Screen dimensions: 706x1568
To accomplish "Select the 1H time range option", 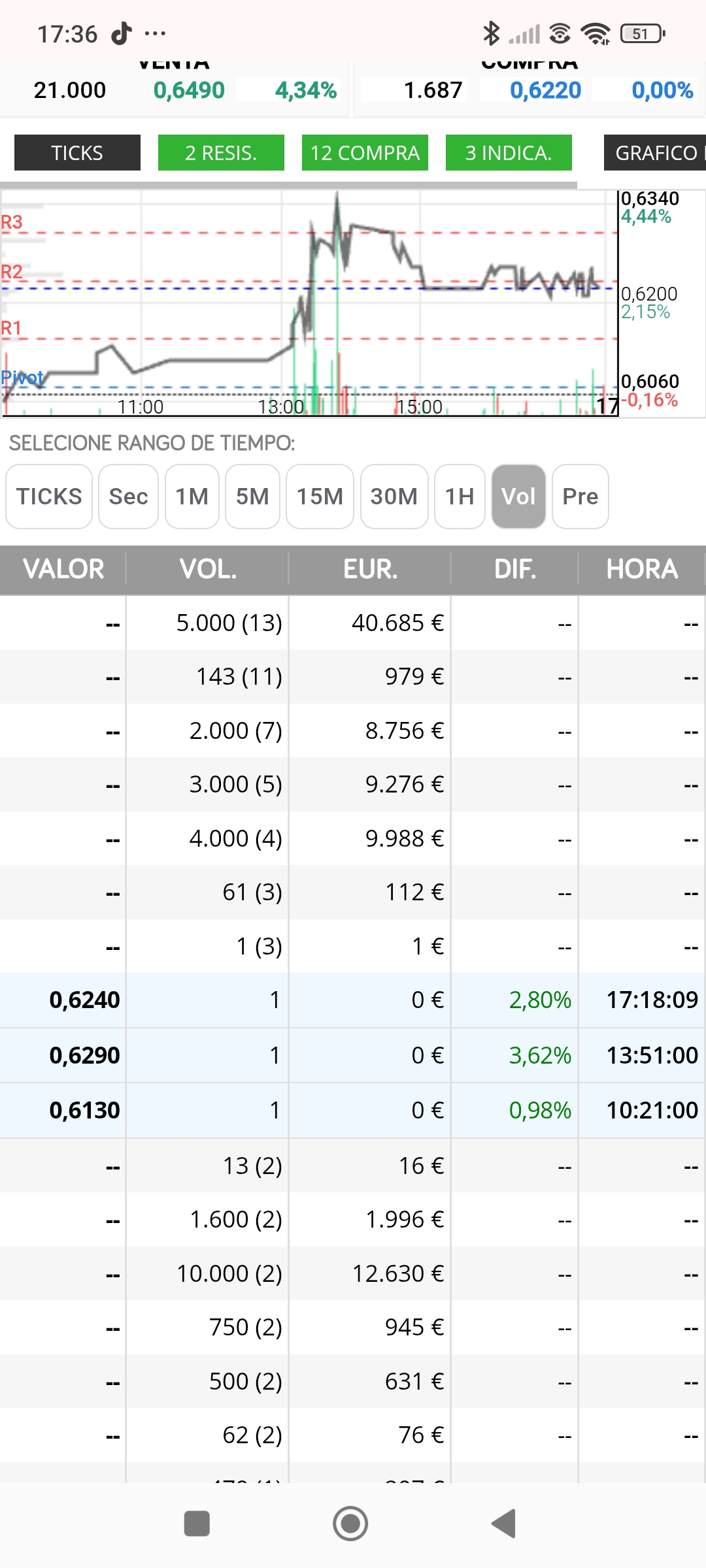I will point(460,497).
